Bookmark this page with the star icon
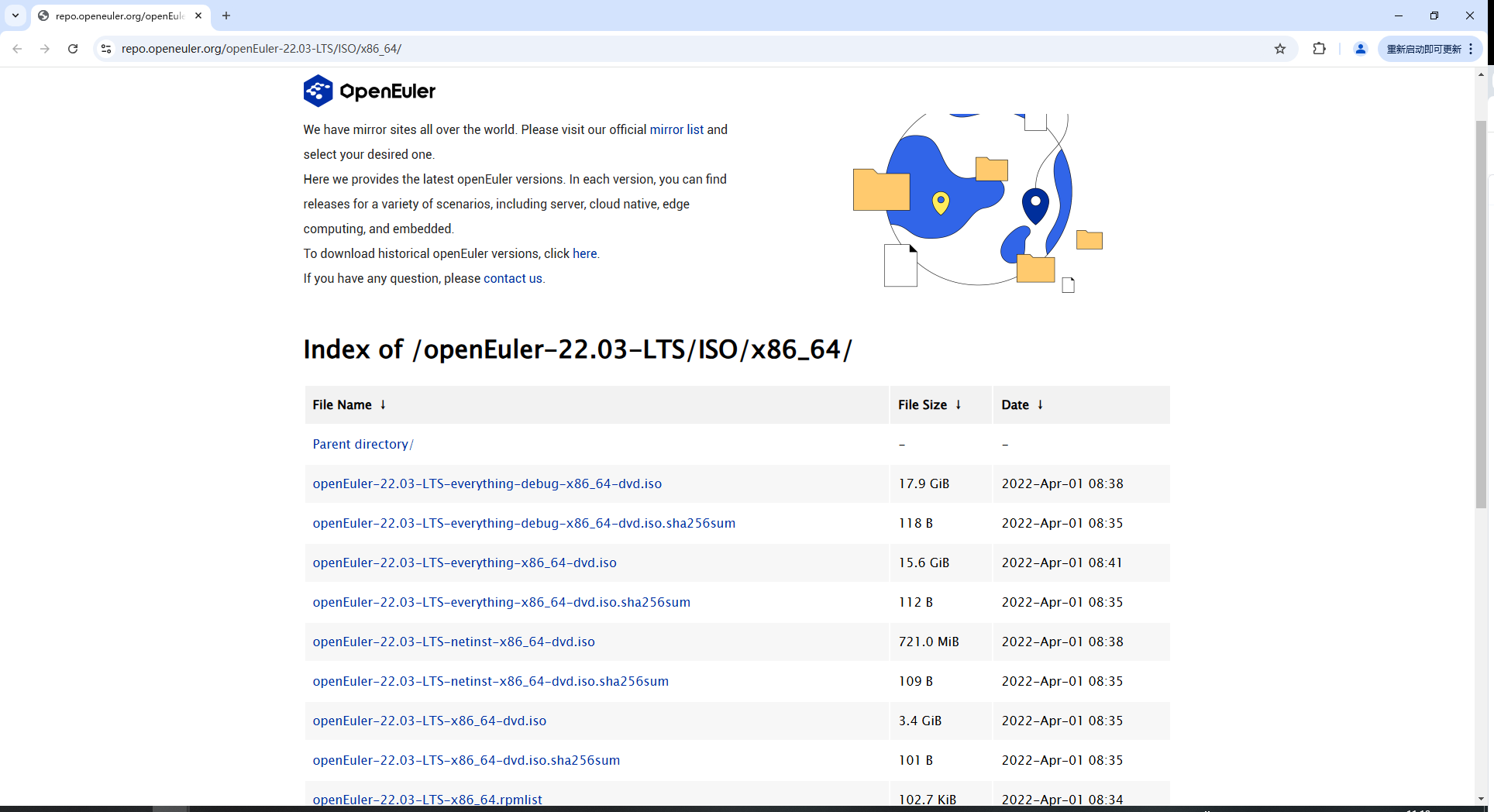 [1280, 49]
